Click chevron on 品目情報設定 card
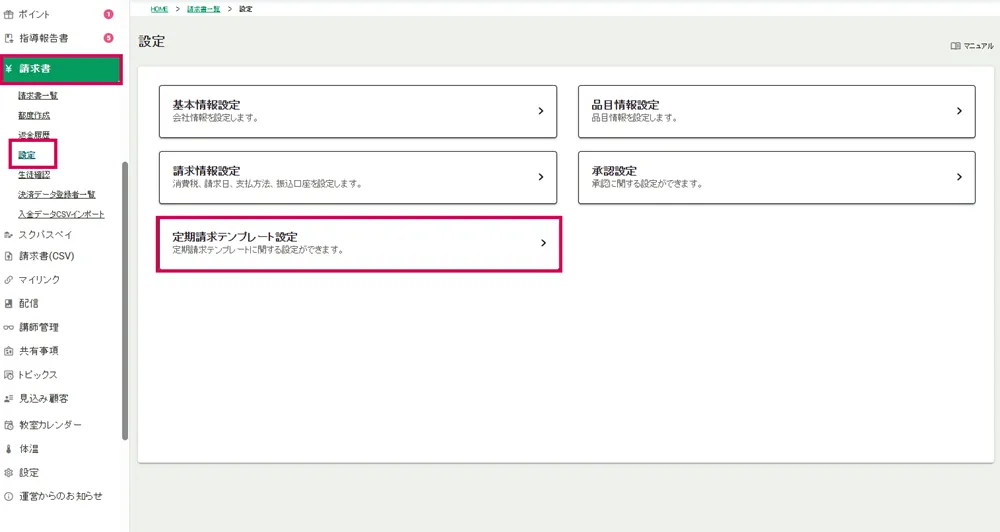Image resolution: width=1000 pixels, height=532 pixels. (958, 111)
